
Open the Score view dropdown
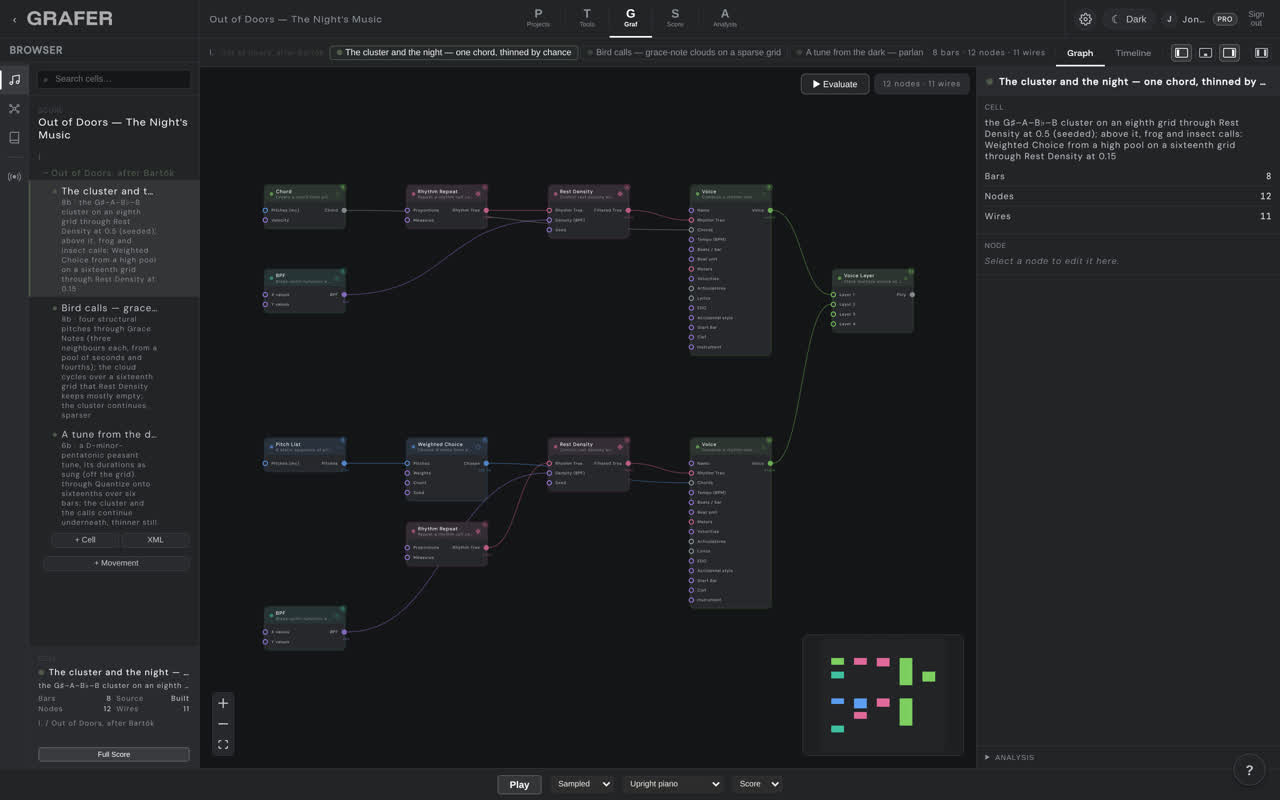757,784
